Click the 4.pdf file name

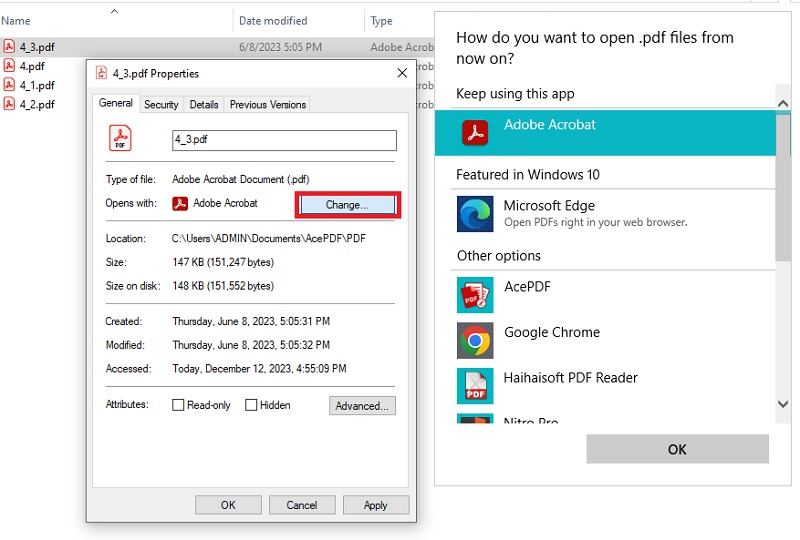pyautogui.click(x=32, y=66)
